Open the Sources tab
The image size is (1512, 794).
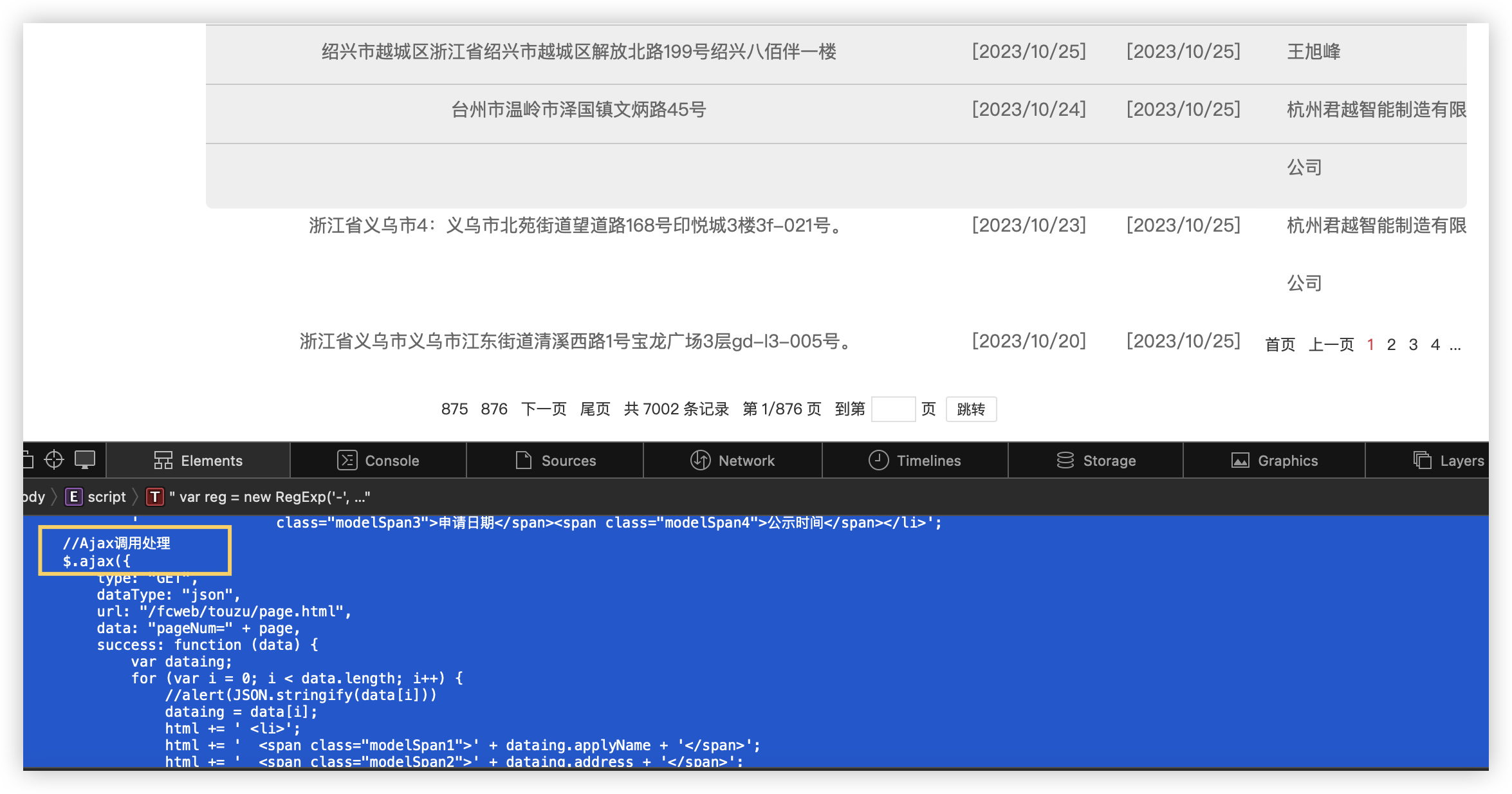click(x=556, y=461)
